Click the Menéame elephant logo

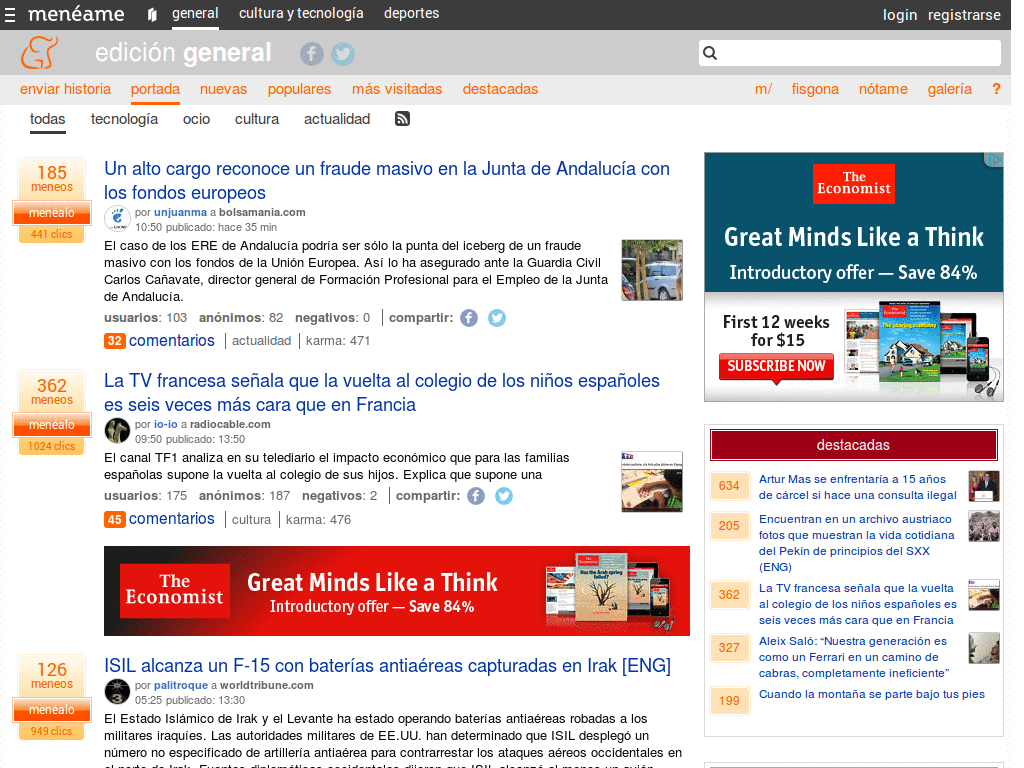point(39,52)
